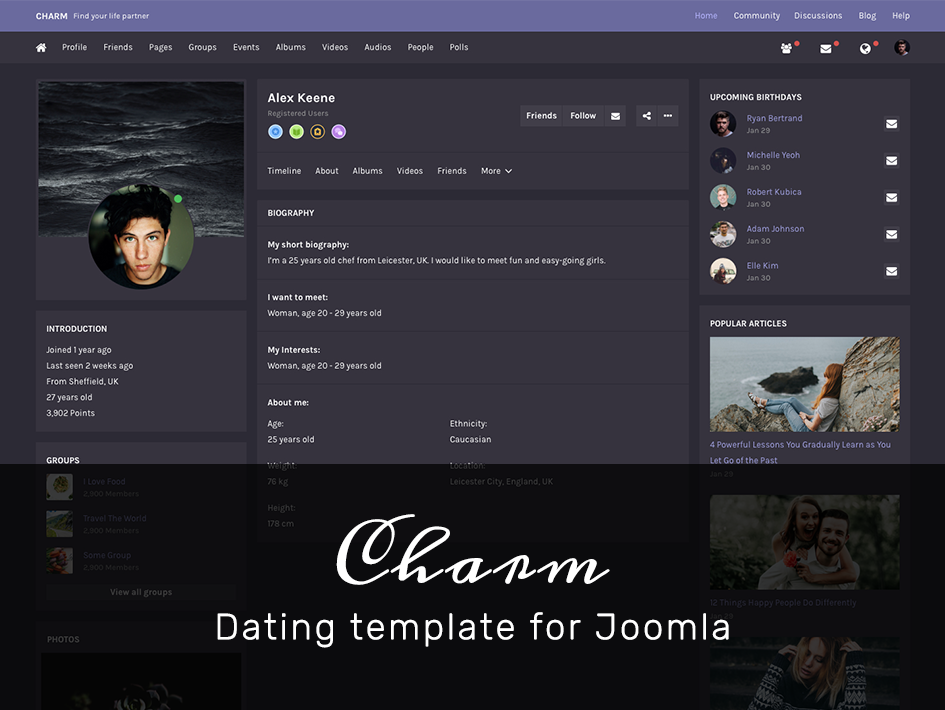Image resolution: width=945 pixels, height=710 pixels.
Task: Switch to the About tab on the profile
Action: click(326, 171)
